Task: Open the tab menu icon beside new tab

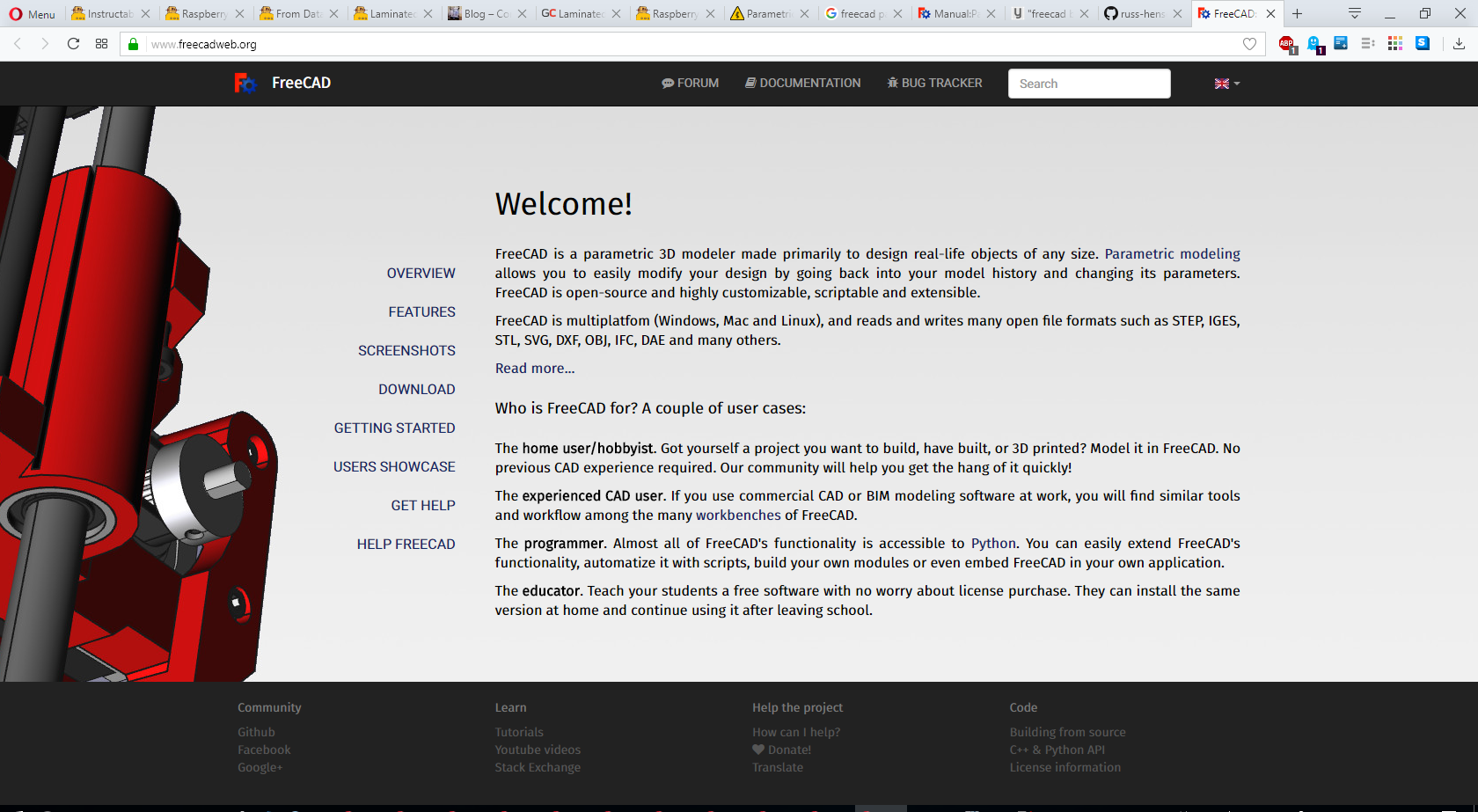Action: (x=1355, y=14)
